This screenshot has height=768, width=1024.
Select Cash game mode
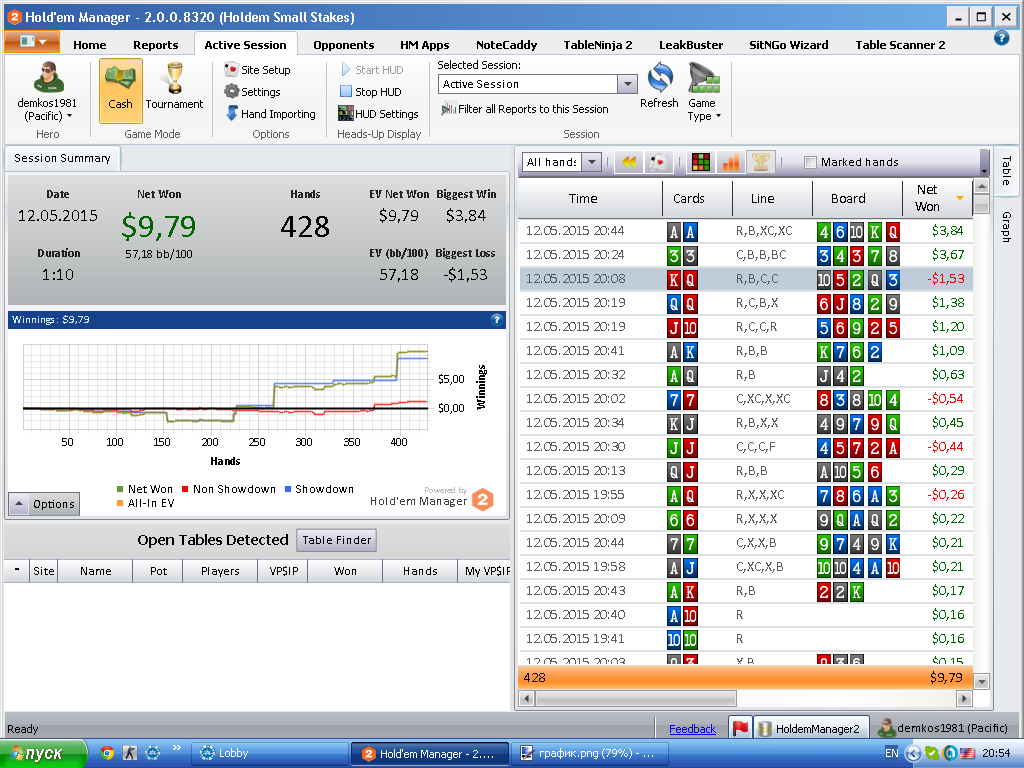[x=120, y=91]
